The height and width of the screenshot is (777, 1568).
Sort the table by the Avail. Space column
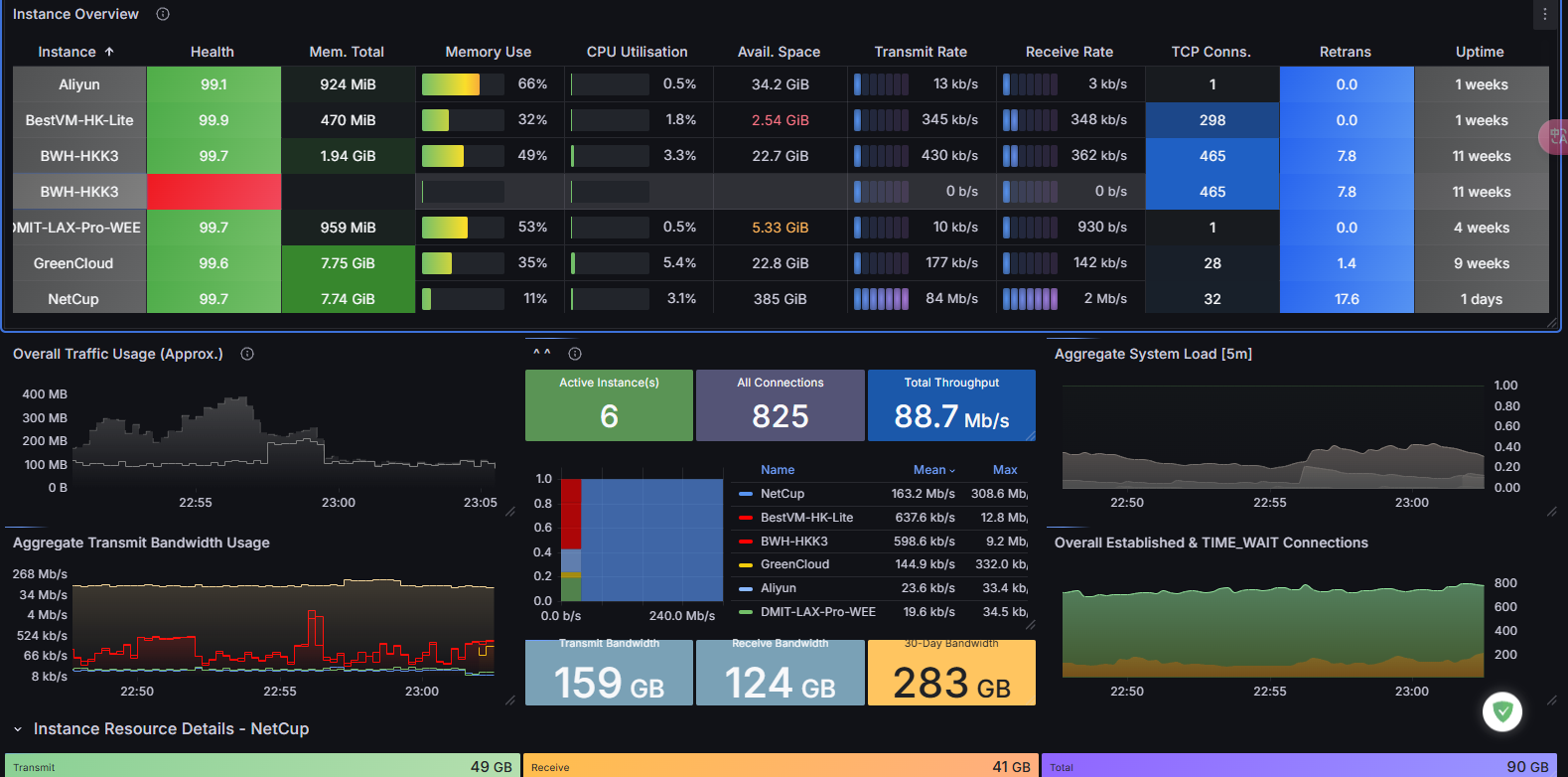tap(780, 52)
